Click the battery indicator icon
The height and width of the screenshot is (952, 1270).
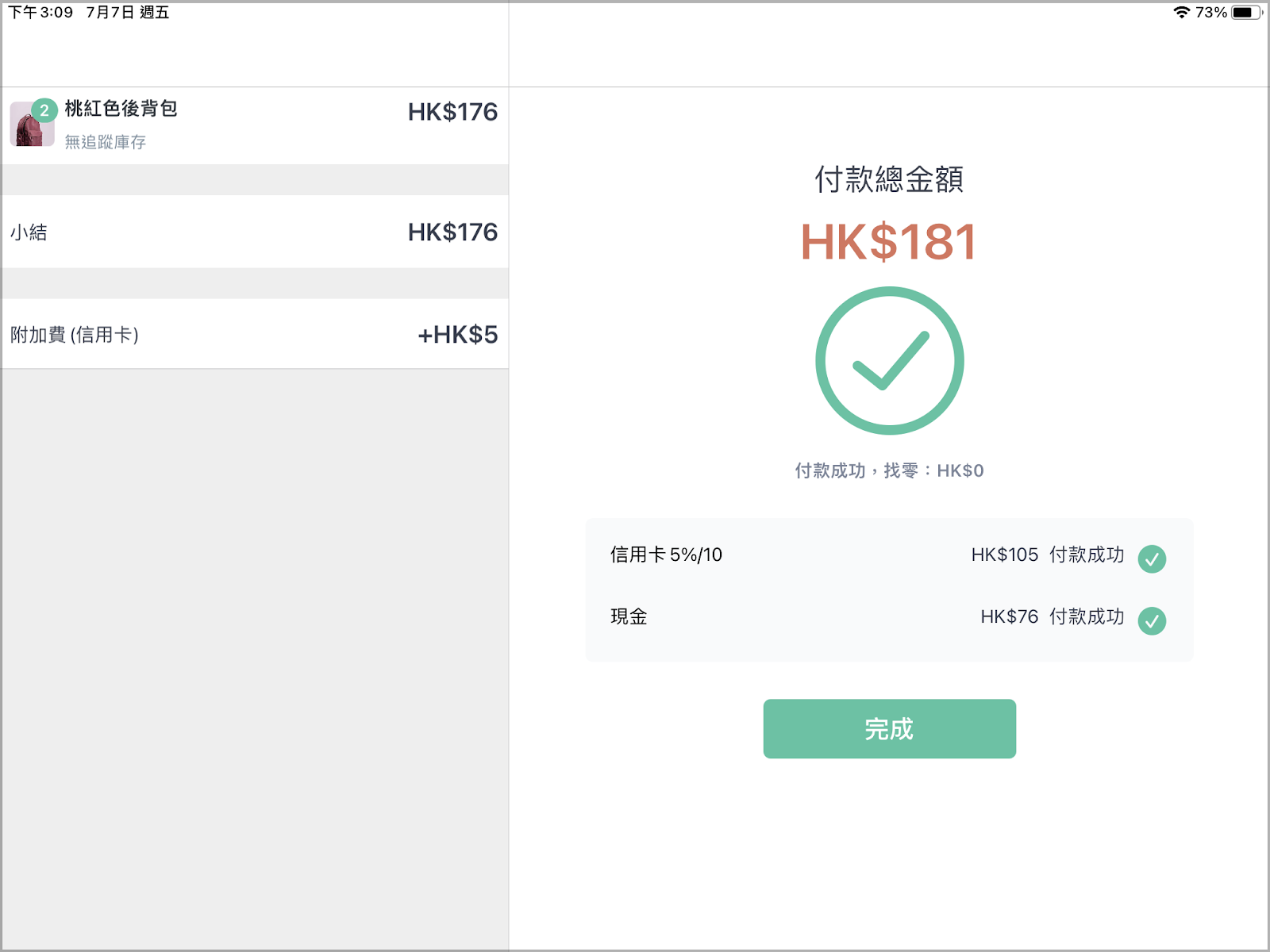coord(1247,12)
